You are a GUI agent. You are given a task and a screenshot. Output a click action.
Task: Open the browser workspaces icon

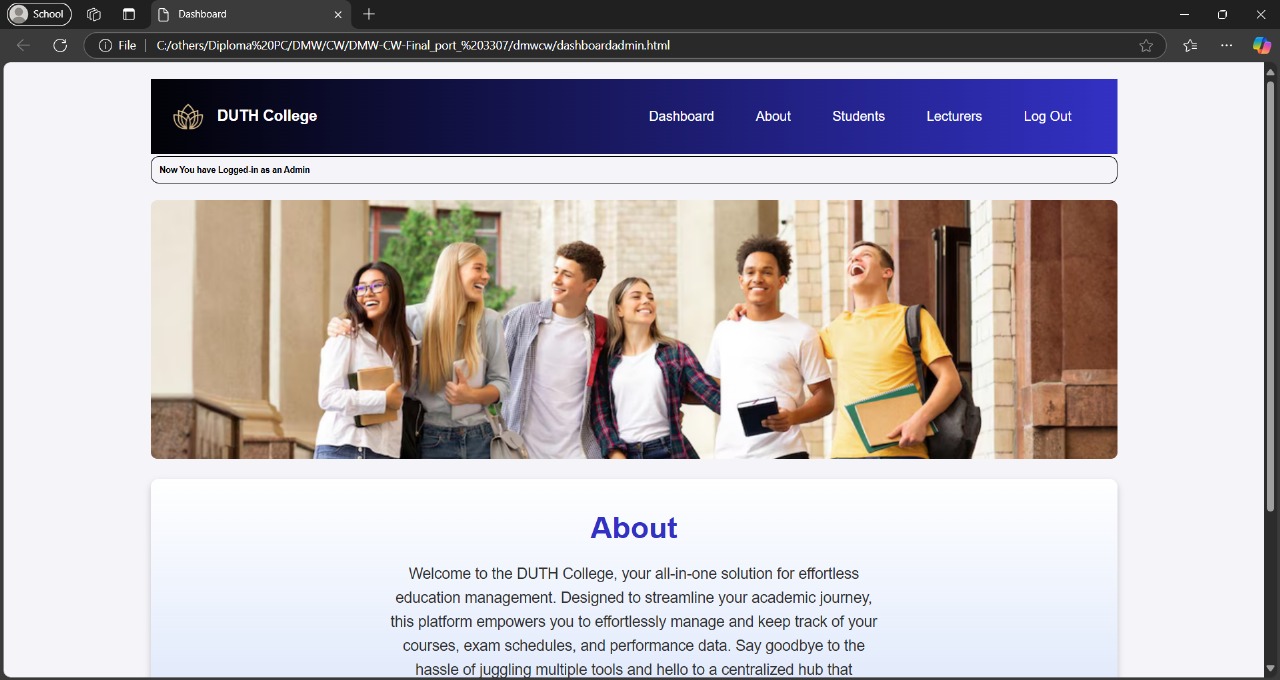point(94,14)
